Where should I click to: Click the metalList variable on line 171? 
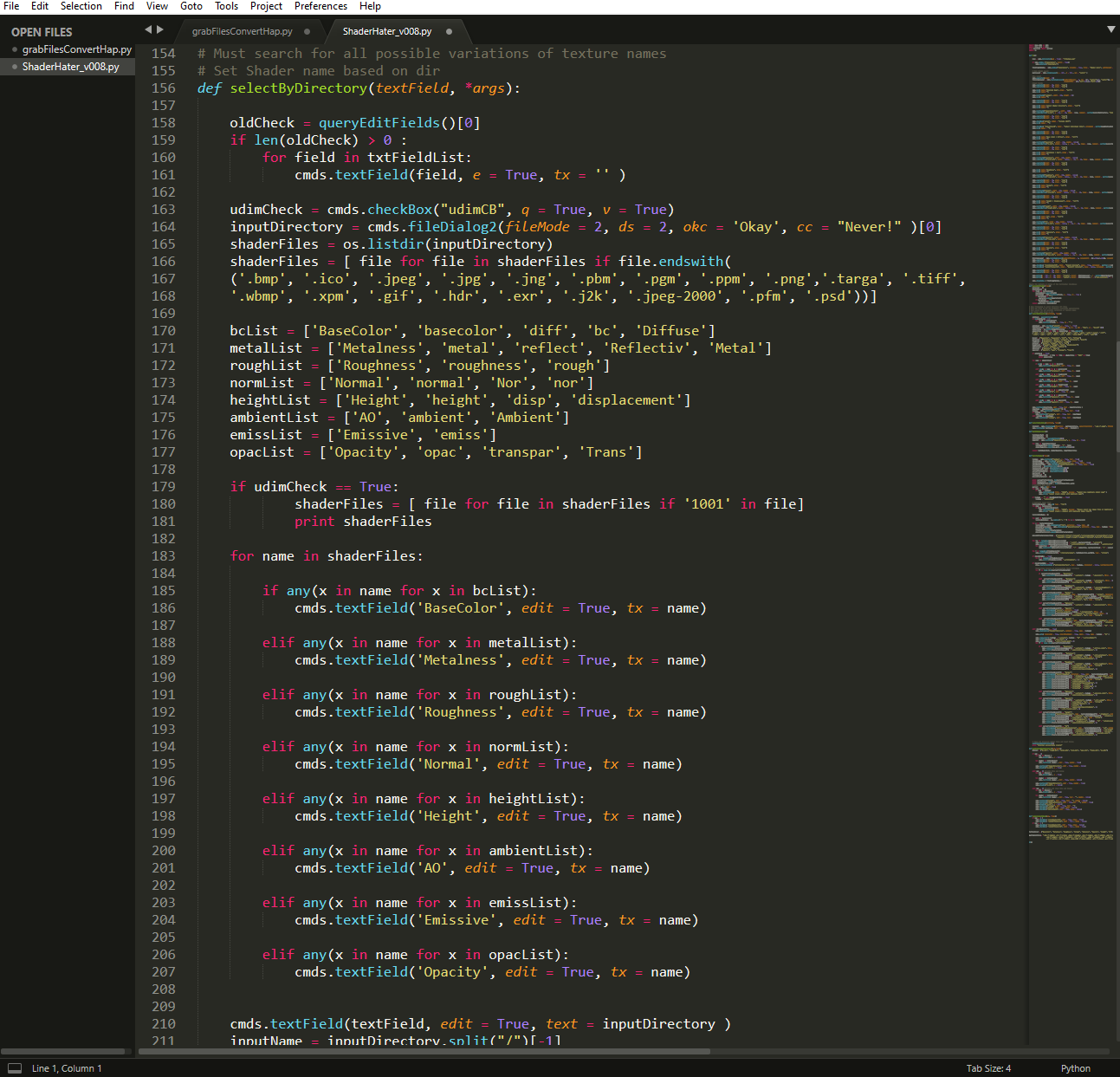click(266, 348)
